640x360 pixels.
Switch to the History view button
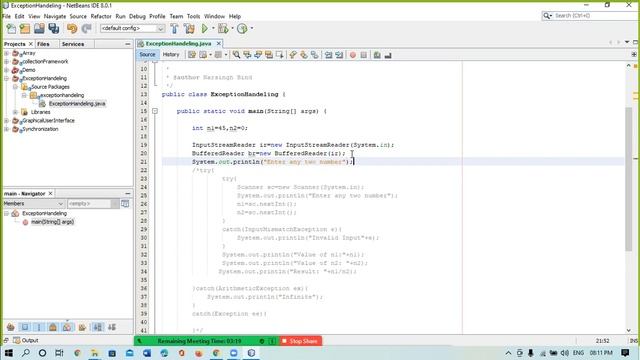[171, 55]
